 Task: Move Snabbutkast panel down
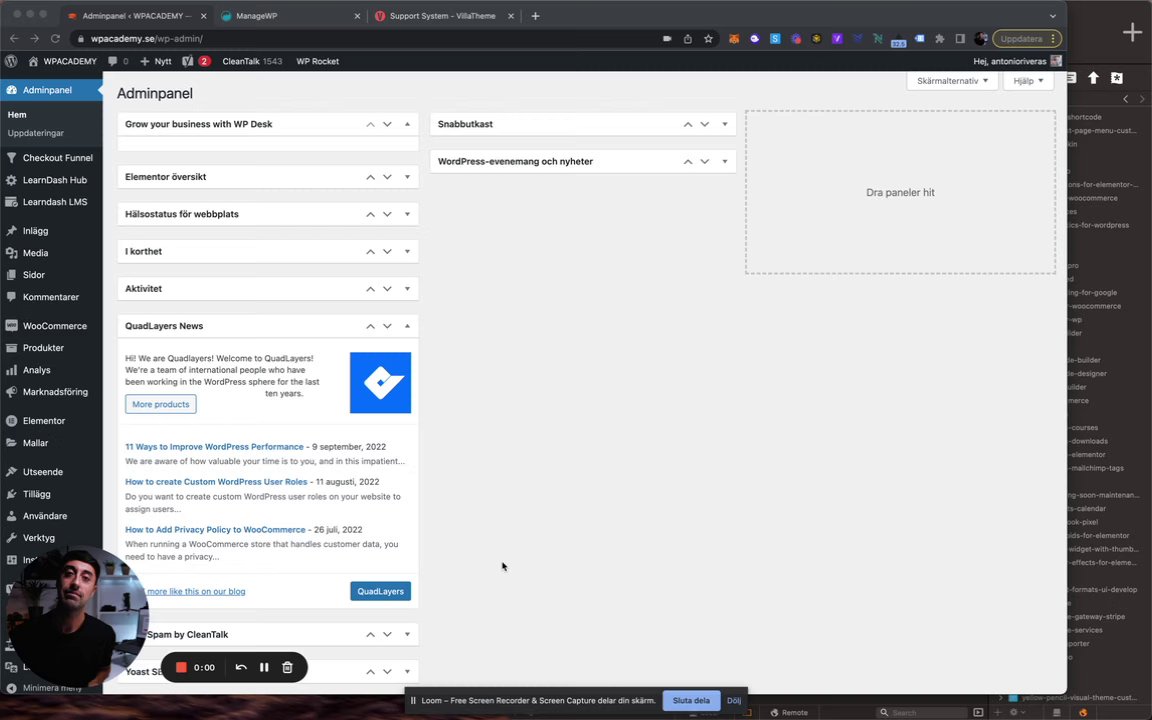click(705, 124)
